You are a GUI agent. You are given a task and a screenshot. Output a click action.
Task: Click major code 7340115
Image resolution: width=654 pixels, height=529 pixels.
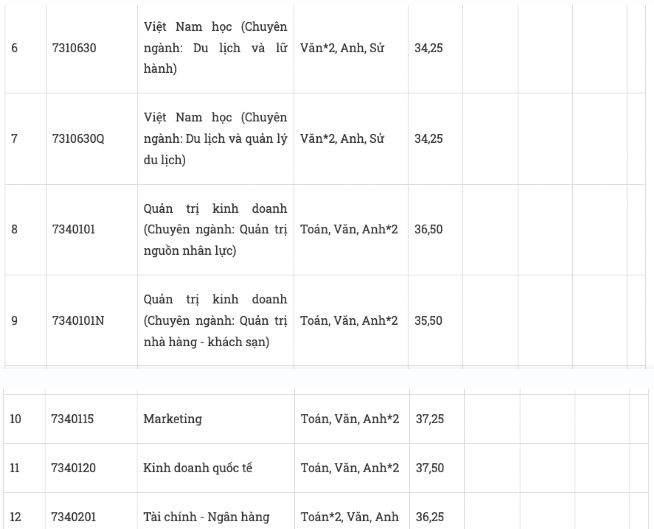pos(72,419)
